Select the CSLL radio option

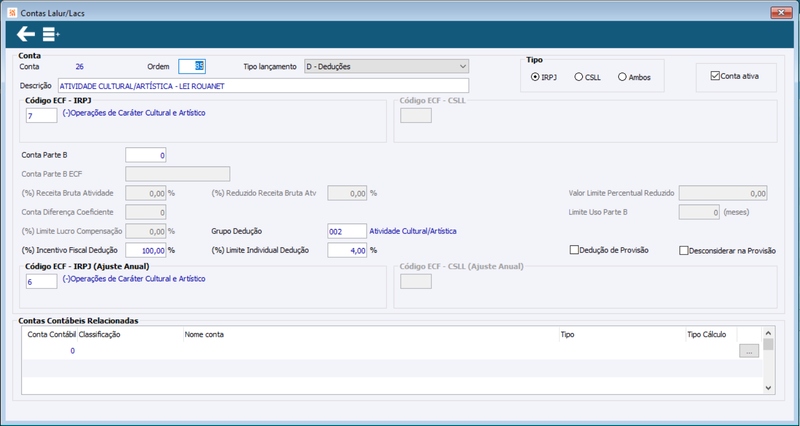(x=588, y=78)
